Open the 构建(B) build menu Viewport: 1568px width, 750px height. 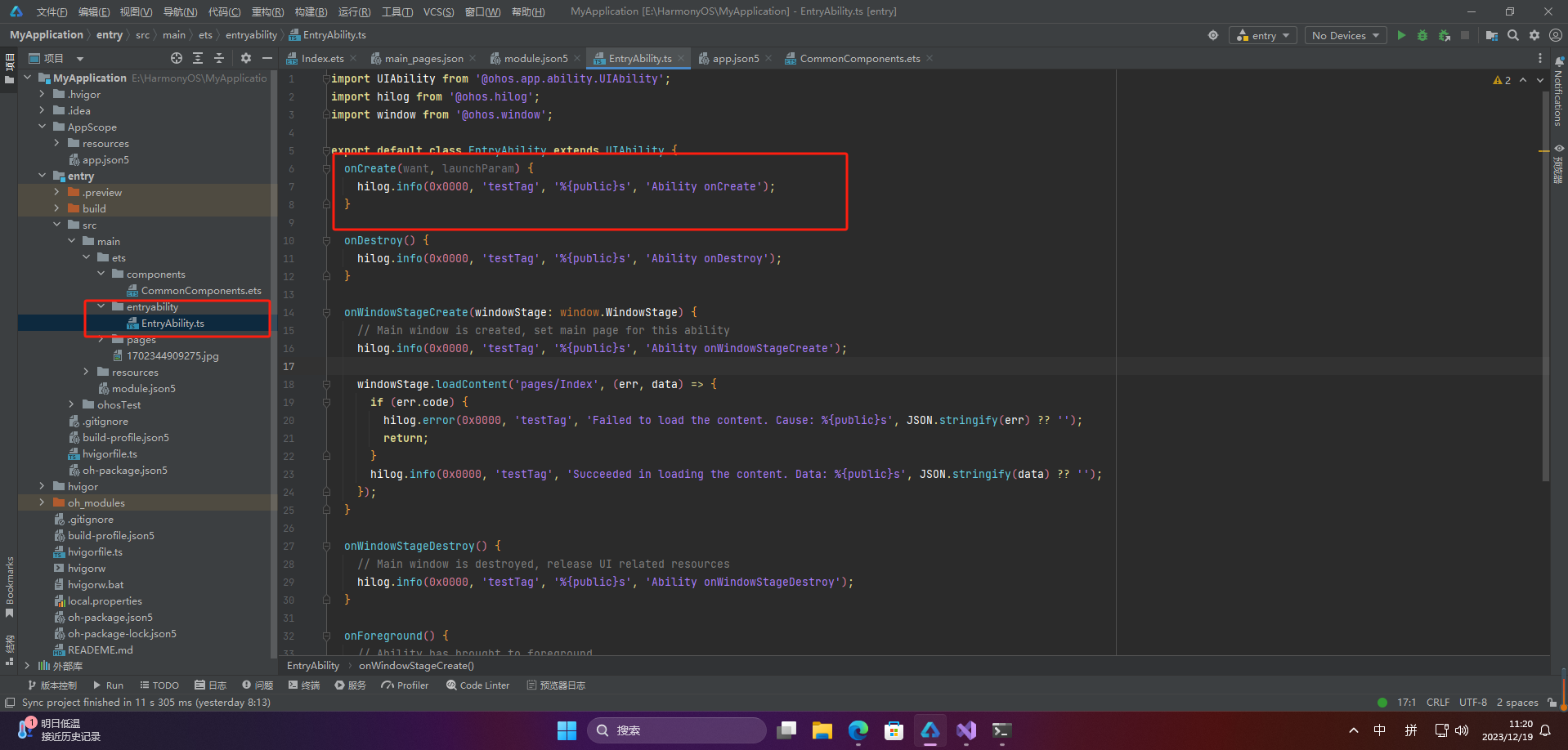pyautogui.click(x=311, y=11)
